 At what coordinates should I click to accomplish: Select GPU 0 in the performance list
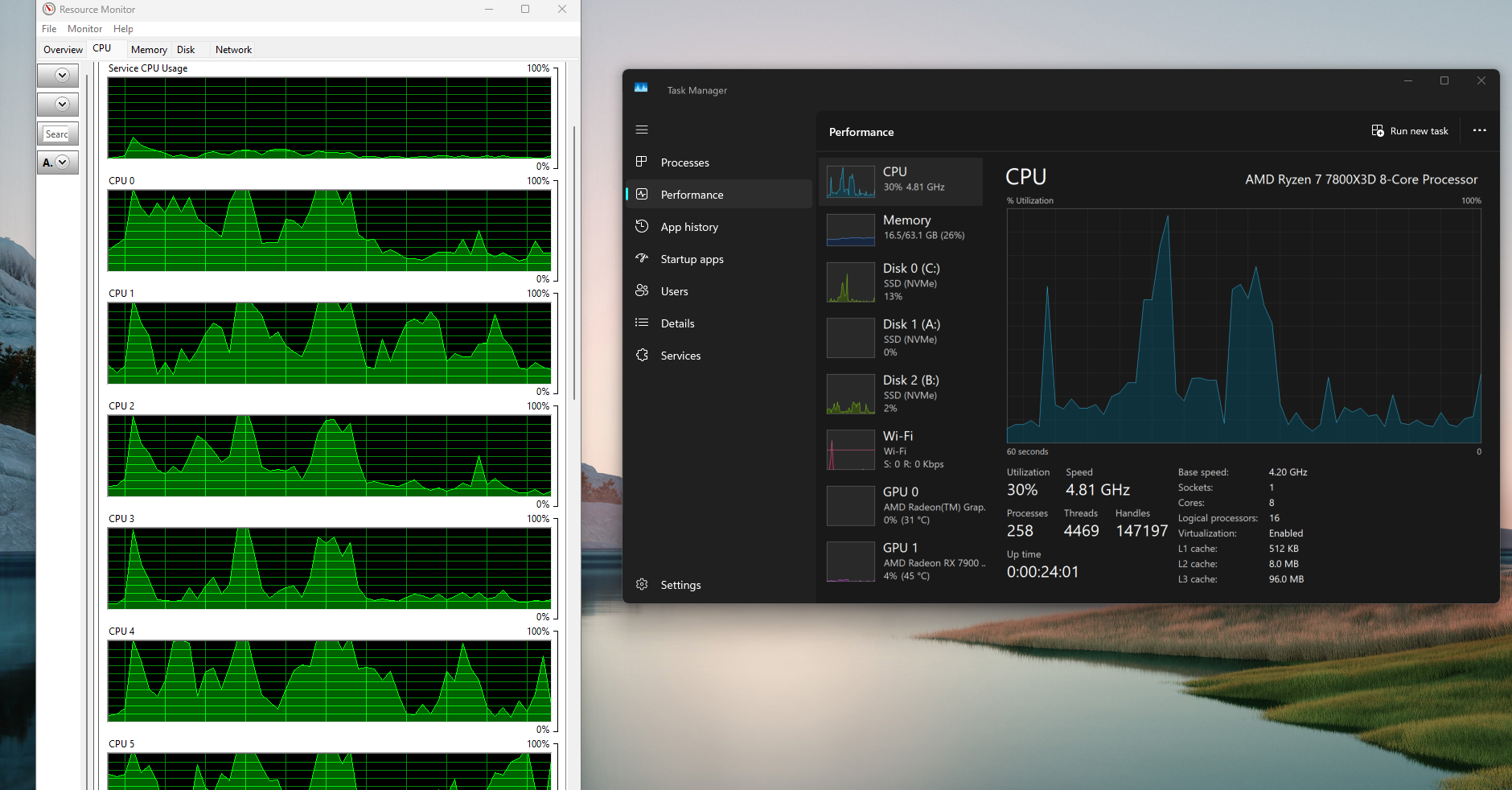tap(901, 505)
